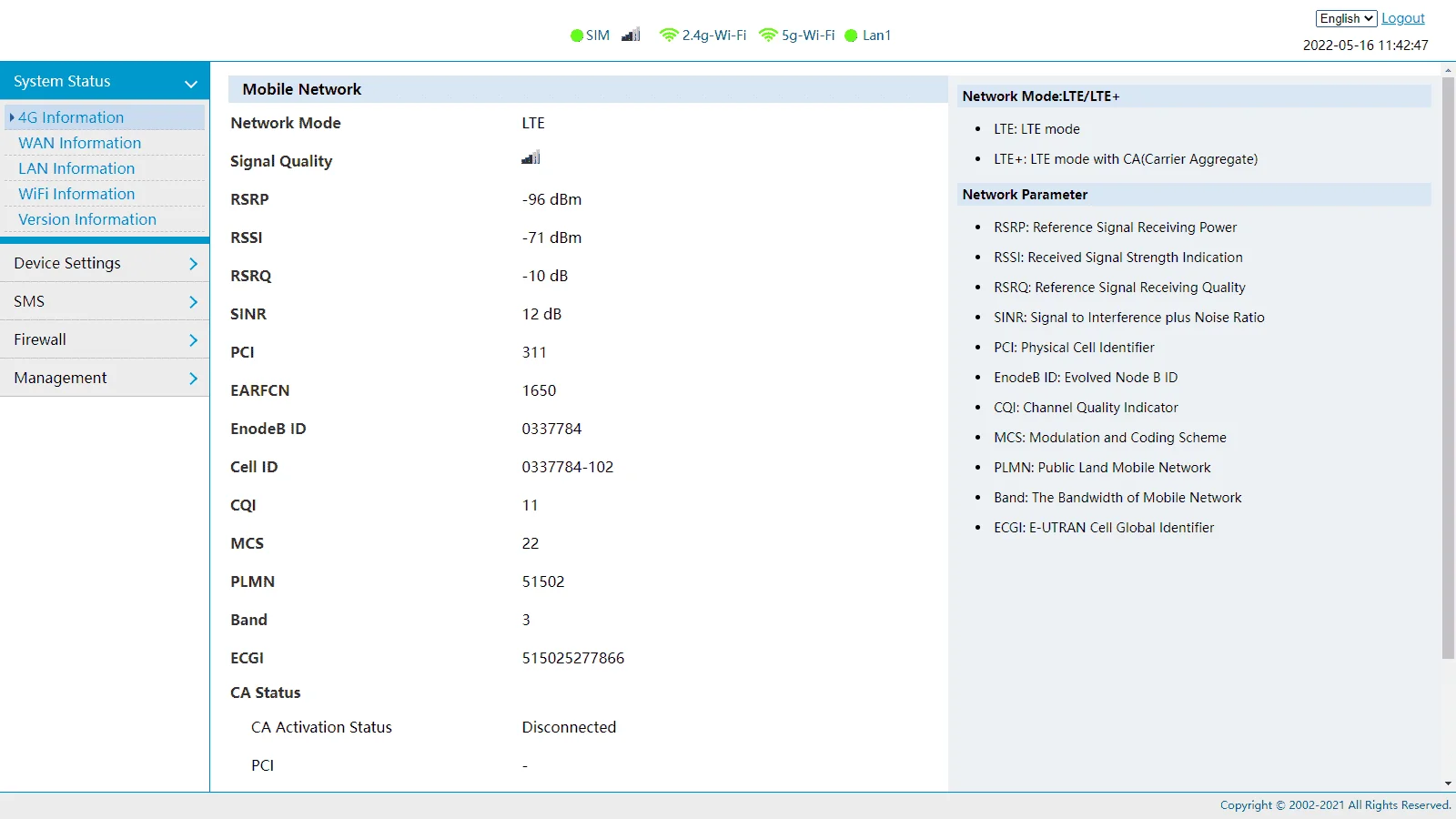Expand the Device Settings menu
This screenshot has height=819, width=1456.
pos(105,263)
